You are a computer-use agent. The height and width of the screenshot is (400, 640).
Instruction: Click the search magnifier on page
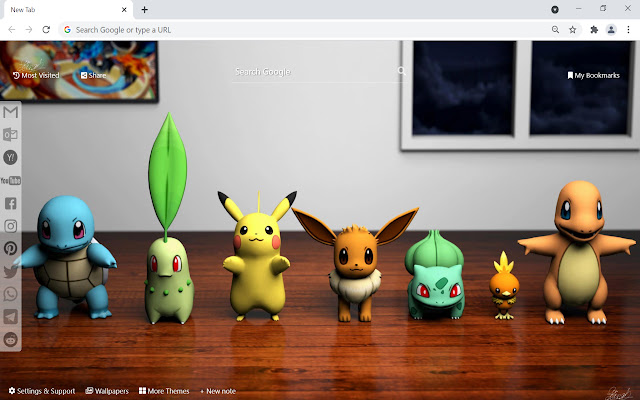tap(402, 71)
